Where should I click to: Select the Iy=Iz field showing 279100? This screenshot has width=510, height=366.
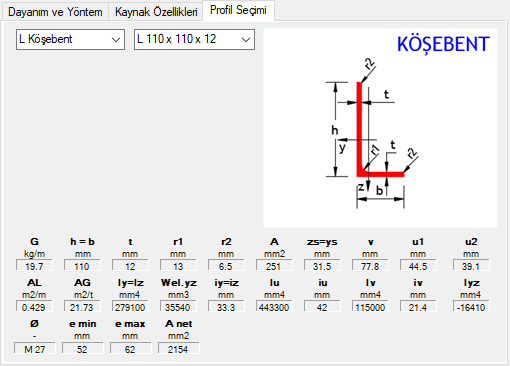pos(130,306)
